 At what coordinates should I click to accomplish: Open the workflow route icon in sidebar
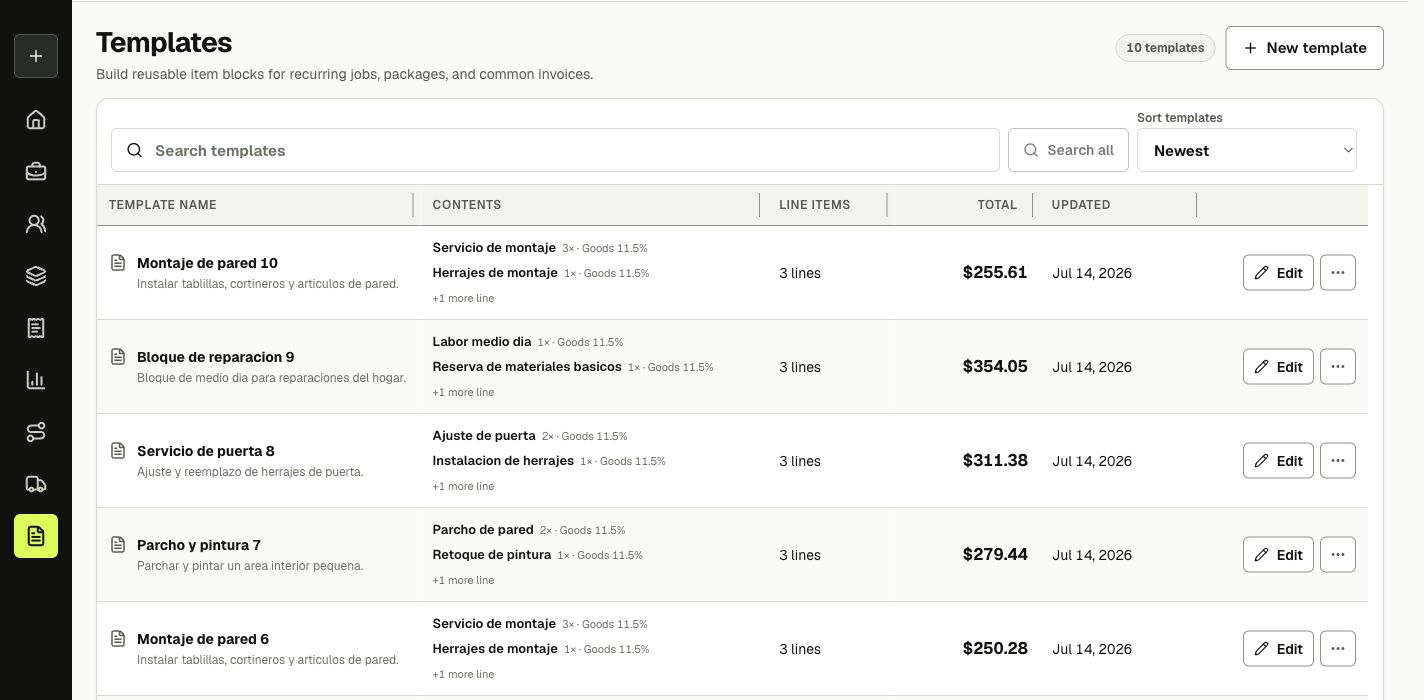pos(36,432)
